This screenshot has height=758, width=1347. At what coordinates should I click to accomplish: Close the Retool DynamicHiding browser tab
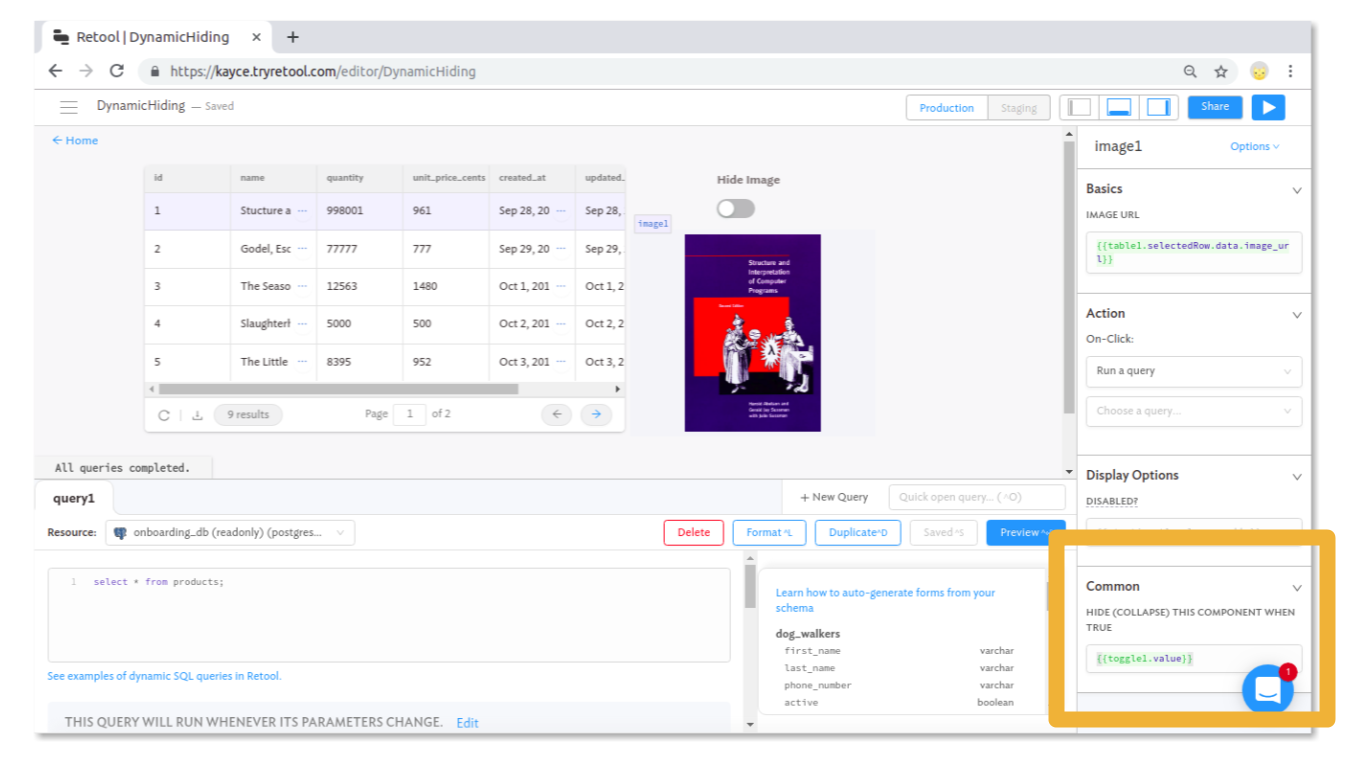256,37
